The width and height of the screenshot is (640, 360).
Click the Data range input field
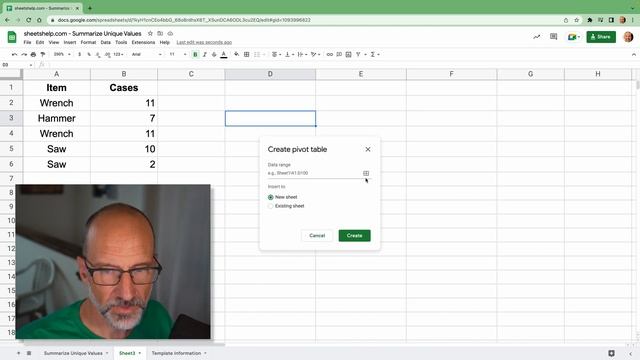click(314, 173)
